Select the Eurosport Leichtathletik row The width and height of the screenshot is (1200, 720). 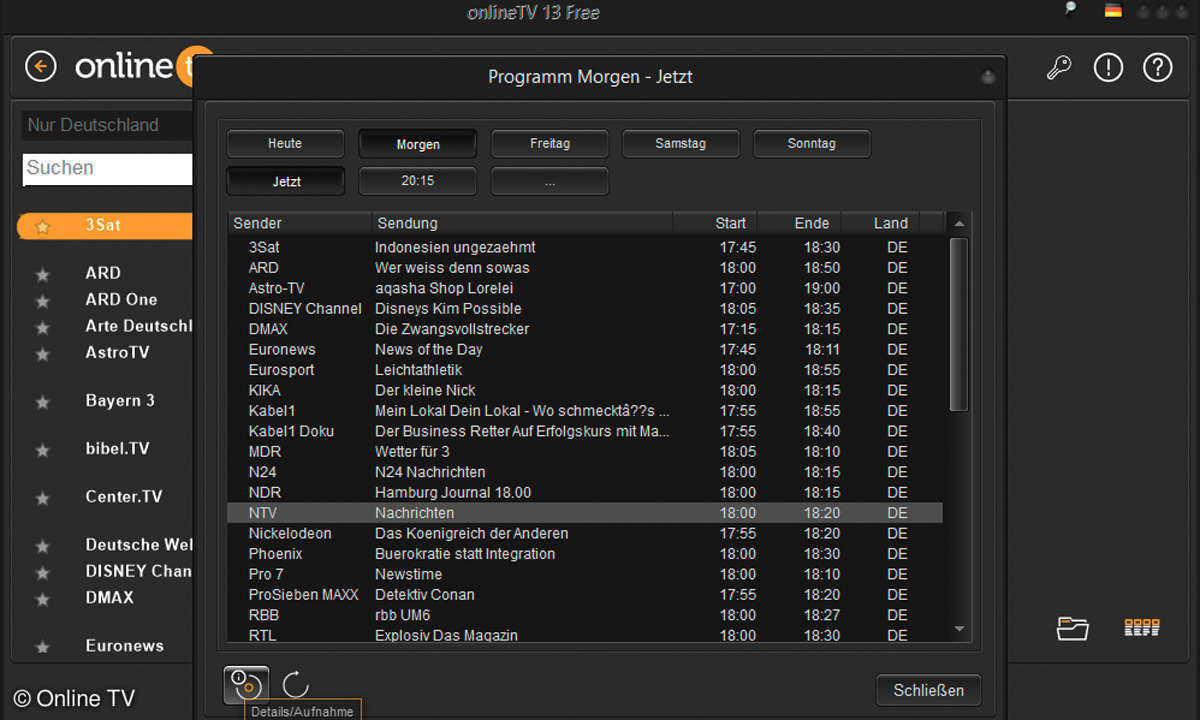(x=585, y=370)
